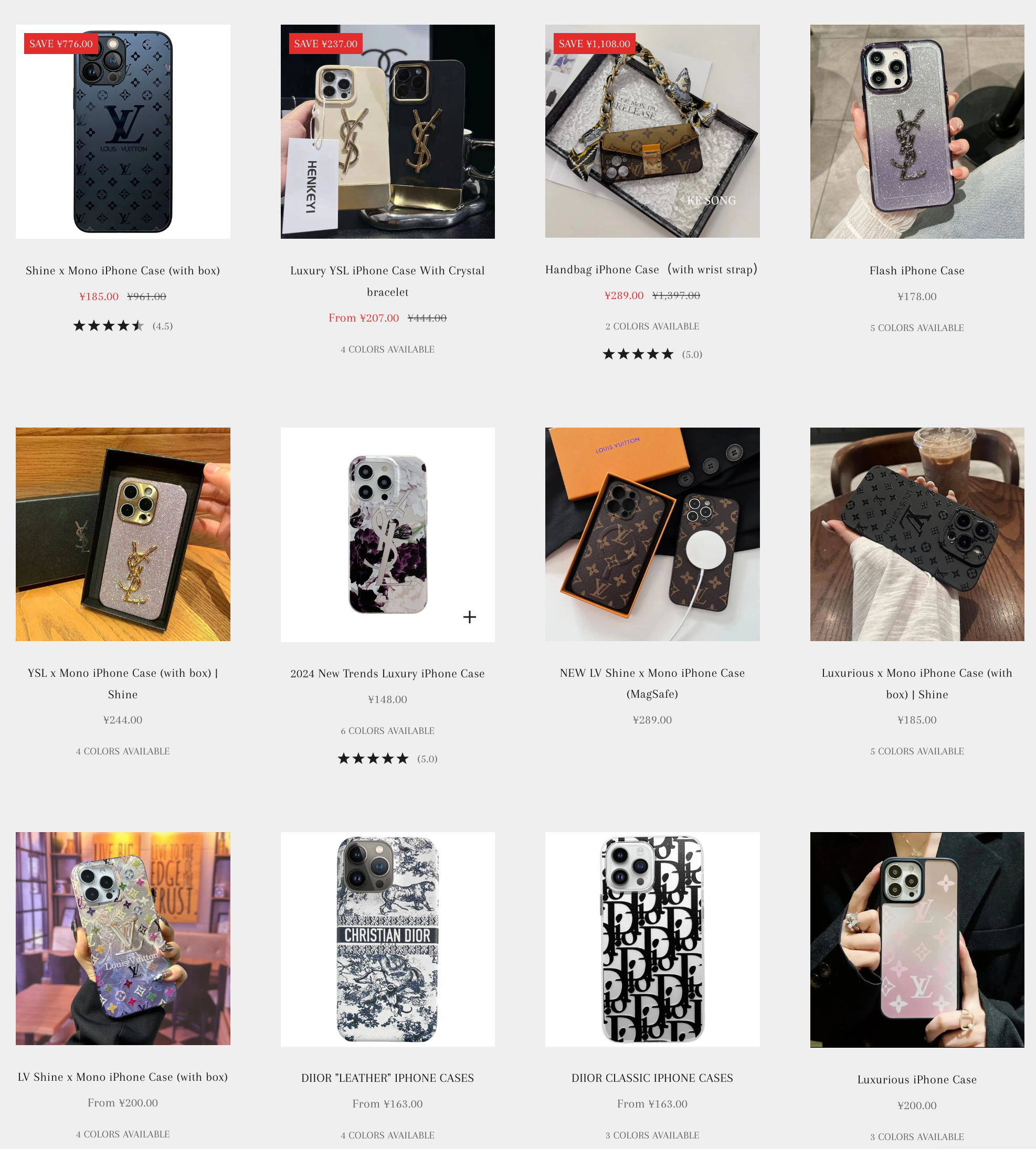Click the ¥178.00 price on Flash iPhone Case
Screen dimensions: 1036x1149
[x=917, y=296]
